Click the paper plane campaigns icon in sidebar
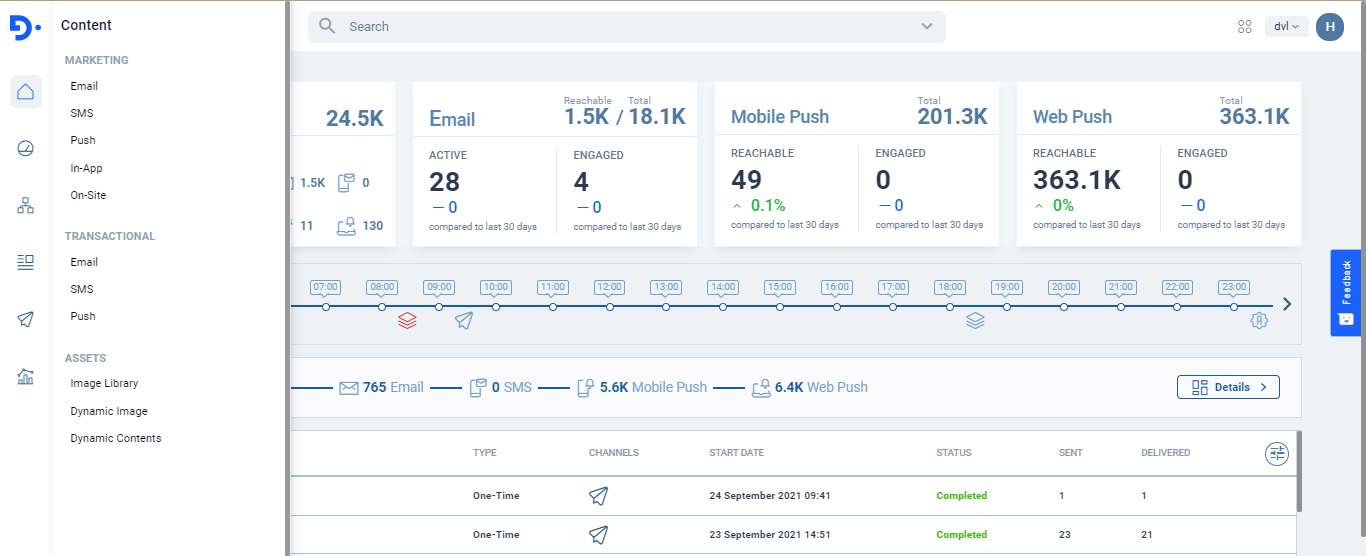Image resolution: width=1366 pixels, height=556 pixels. point(26,319)
